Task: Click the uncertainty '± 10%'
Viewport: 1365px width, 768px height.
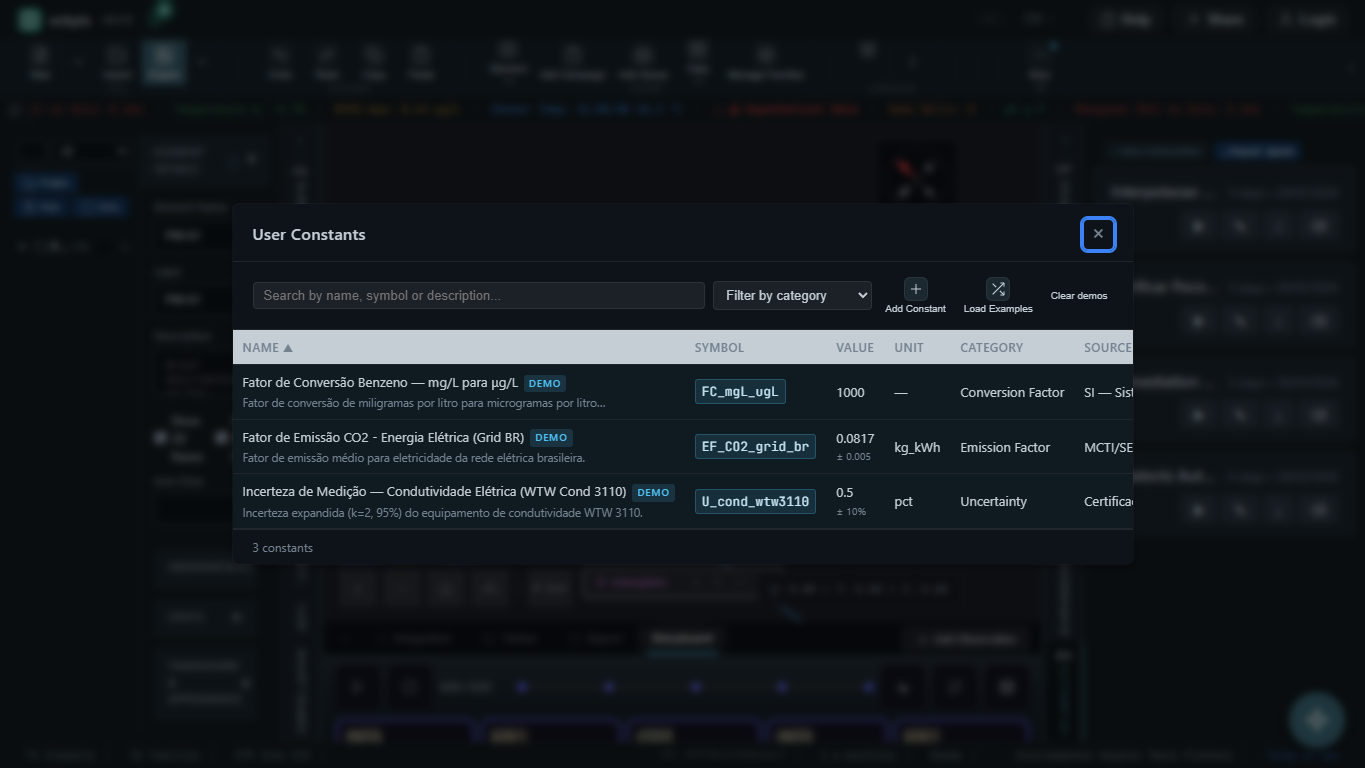Action: click(851, 512)
